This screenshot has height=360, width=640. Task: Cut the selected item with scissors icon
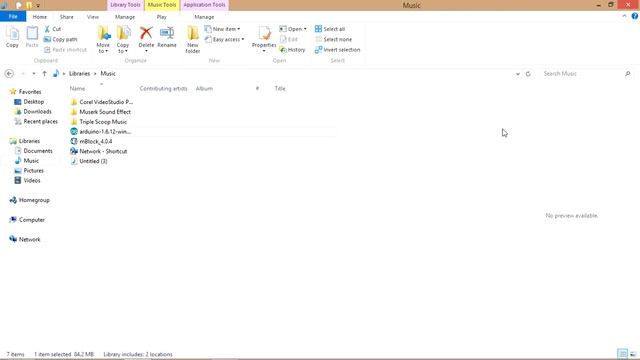coord(53,29)
